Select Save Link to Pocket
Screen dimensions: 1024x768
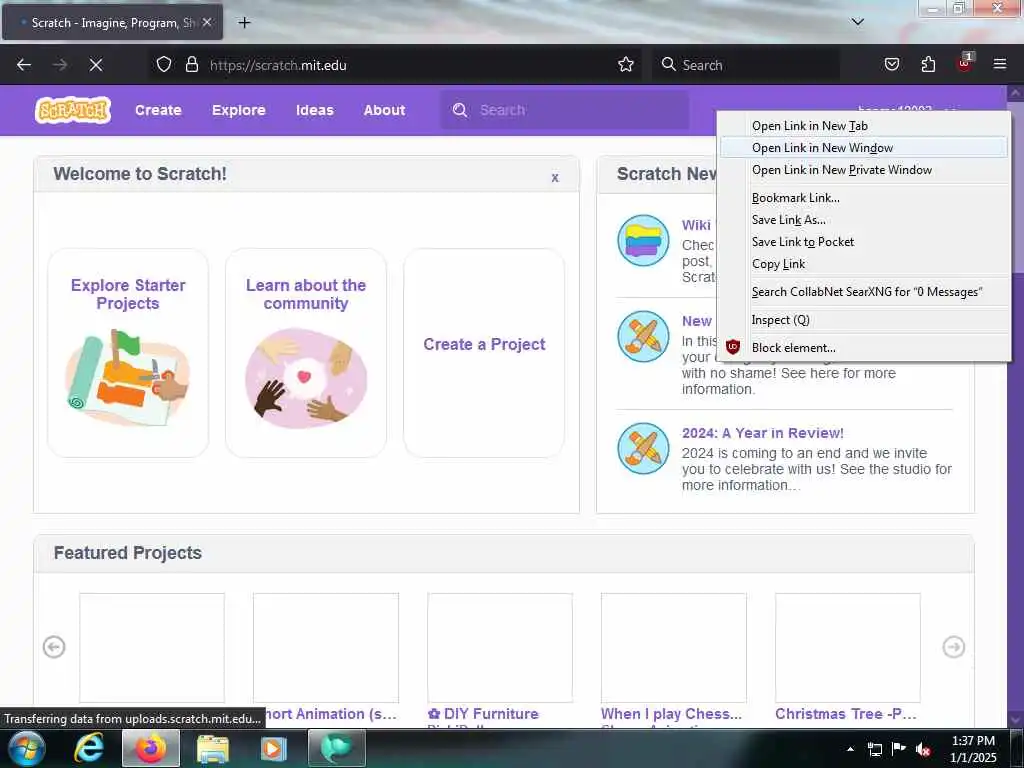pos(863,242)
